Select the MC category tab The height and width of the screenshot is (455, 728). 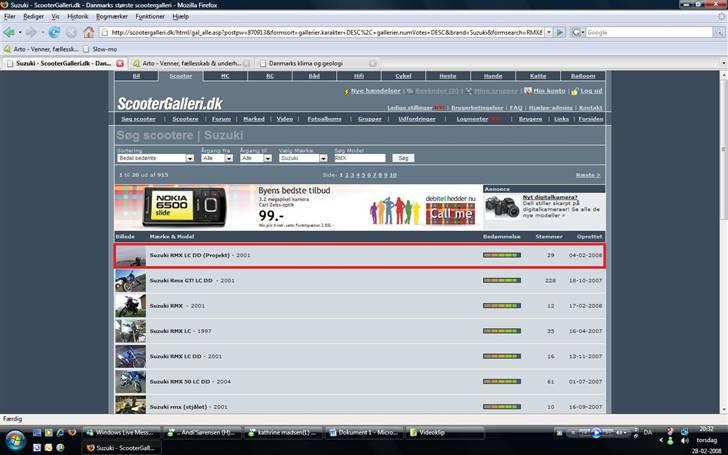[225, 75]
